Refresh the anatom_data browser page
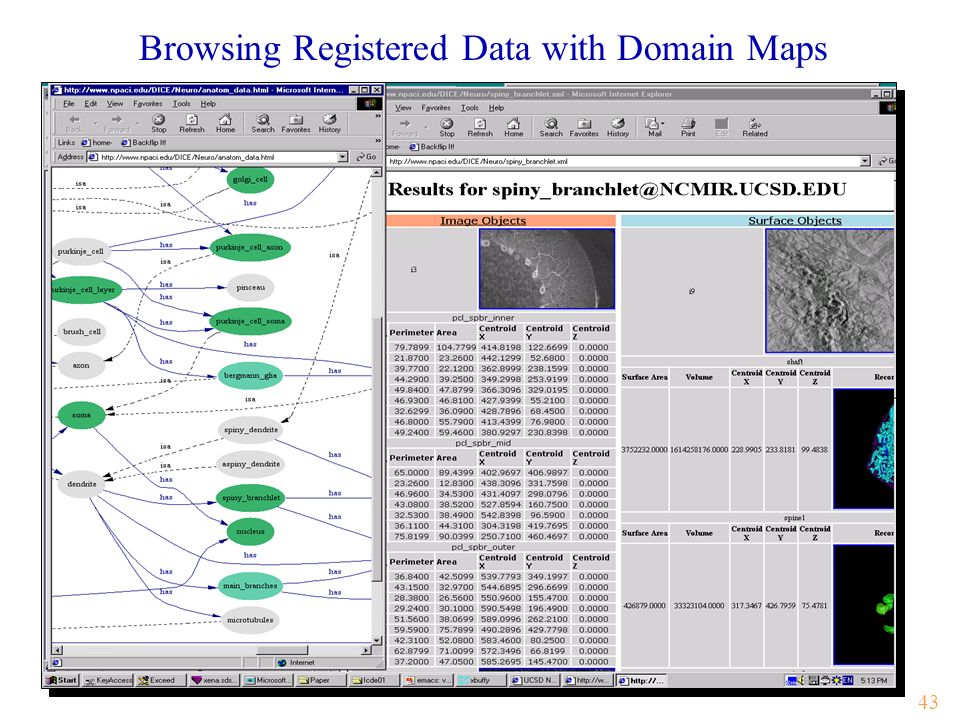This screenshot has width=960, height=720. 192,123
